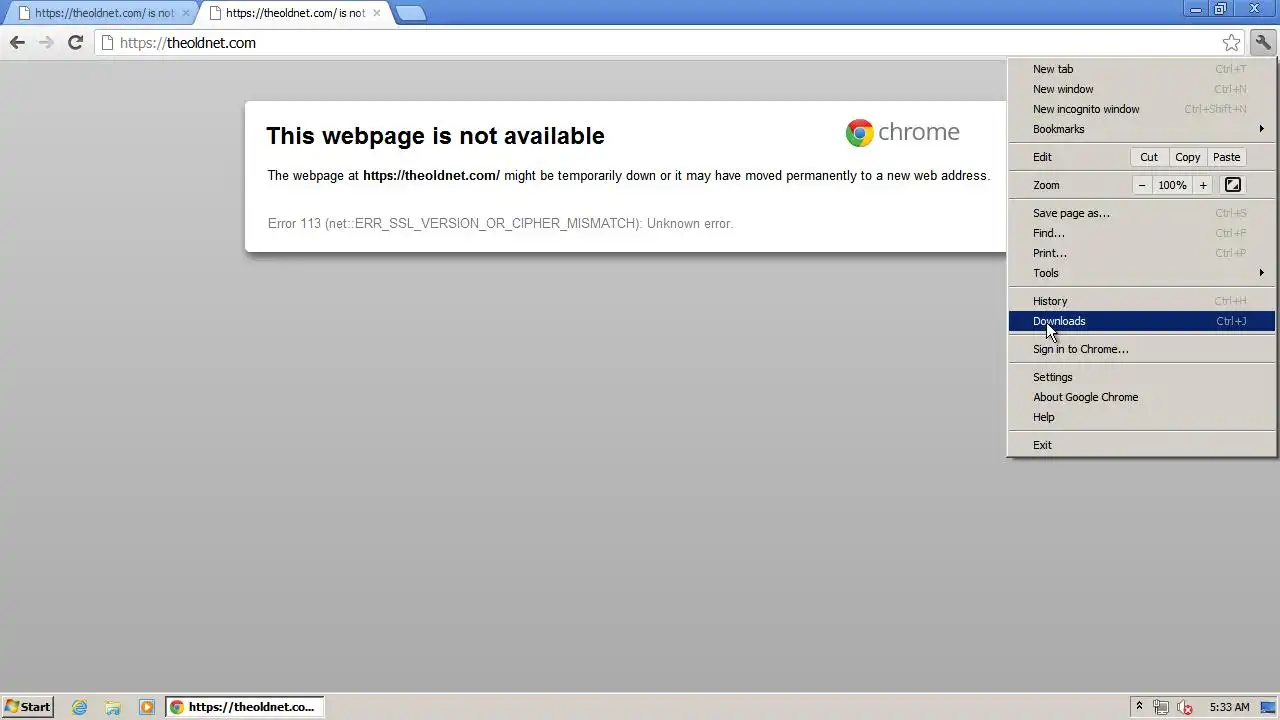This screenshot has width=1280, height=720.
Task: Click the page icon in the address bar
Action: 108,42
